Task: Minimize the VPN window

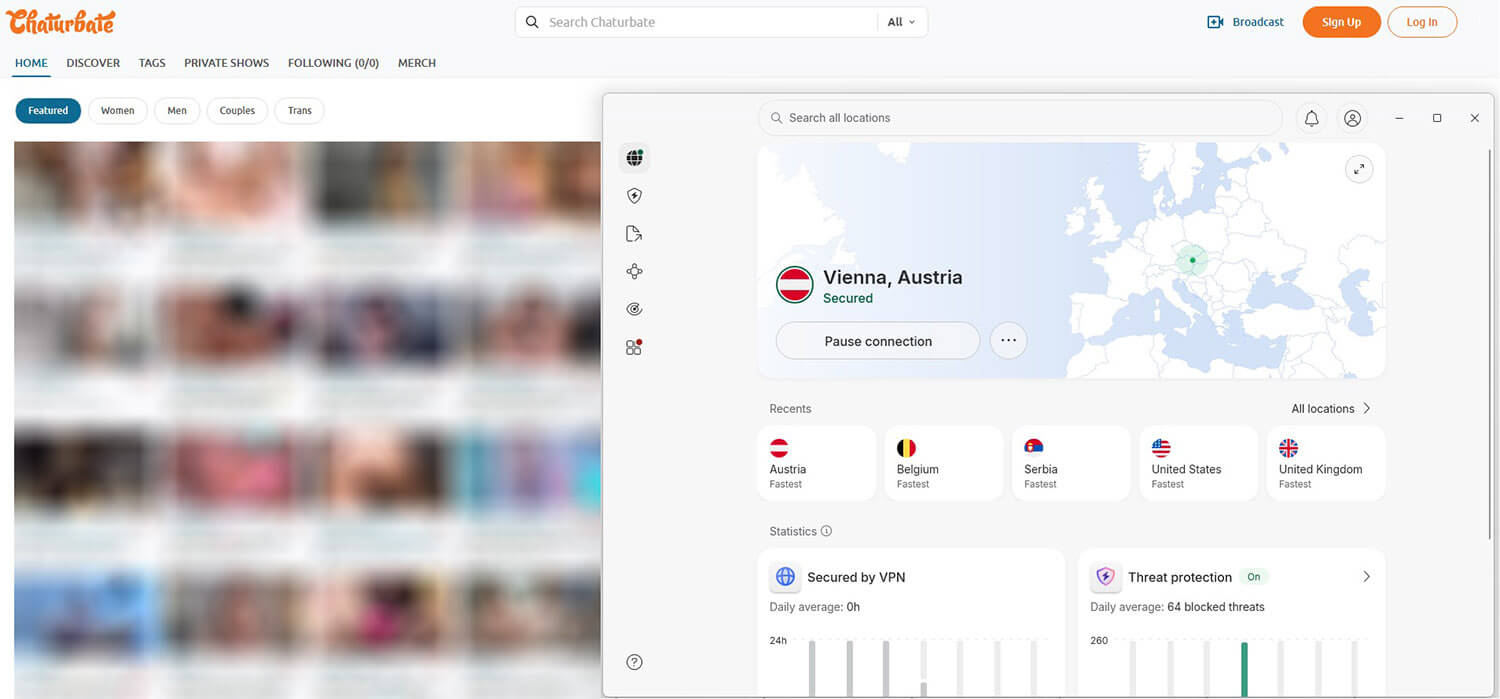Action: (x=1399, y=118)
